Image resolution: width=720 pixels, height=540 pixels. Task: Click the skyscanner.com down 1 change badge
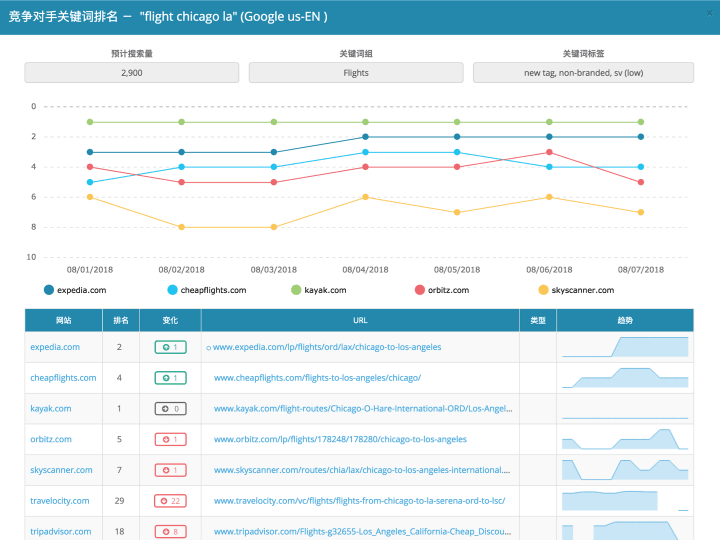point(170,470)
